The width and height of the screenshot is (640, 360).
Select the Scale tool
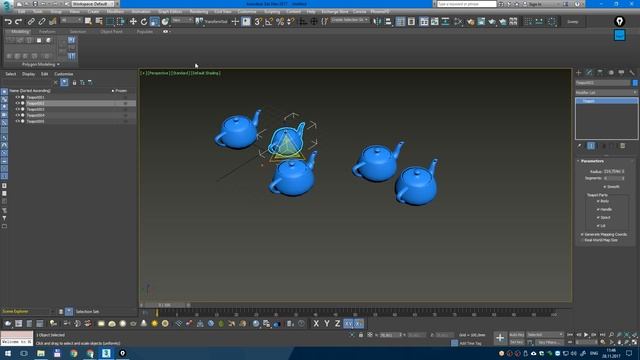click(154, 21)
